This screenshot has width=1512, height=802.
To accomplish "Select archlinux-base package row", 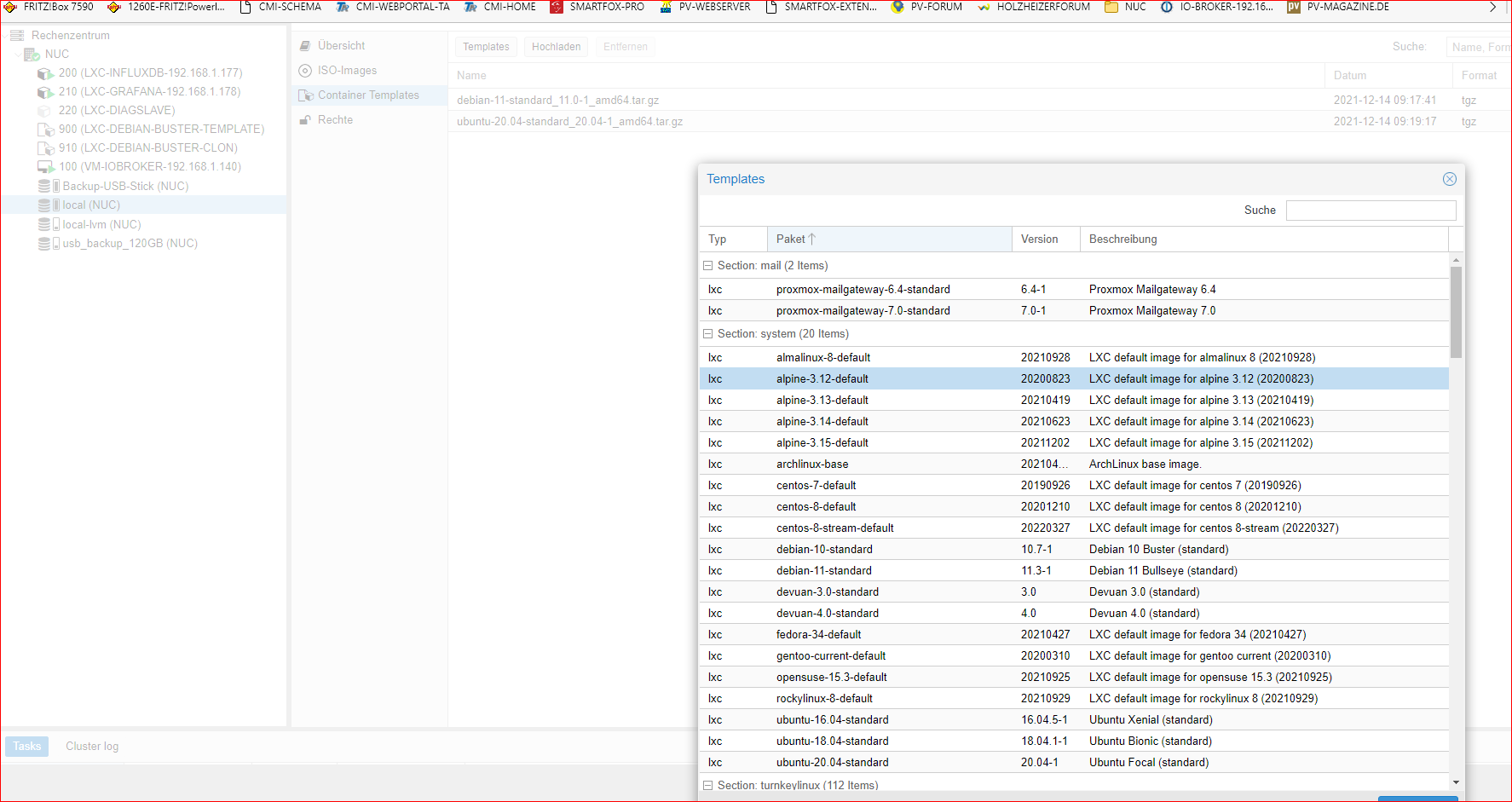I will pyautogui.click(x=1074, y=464).
